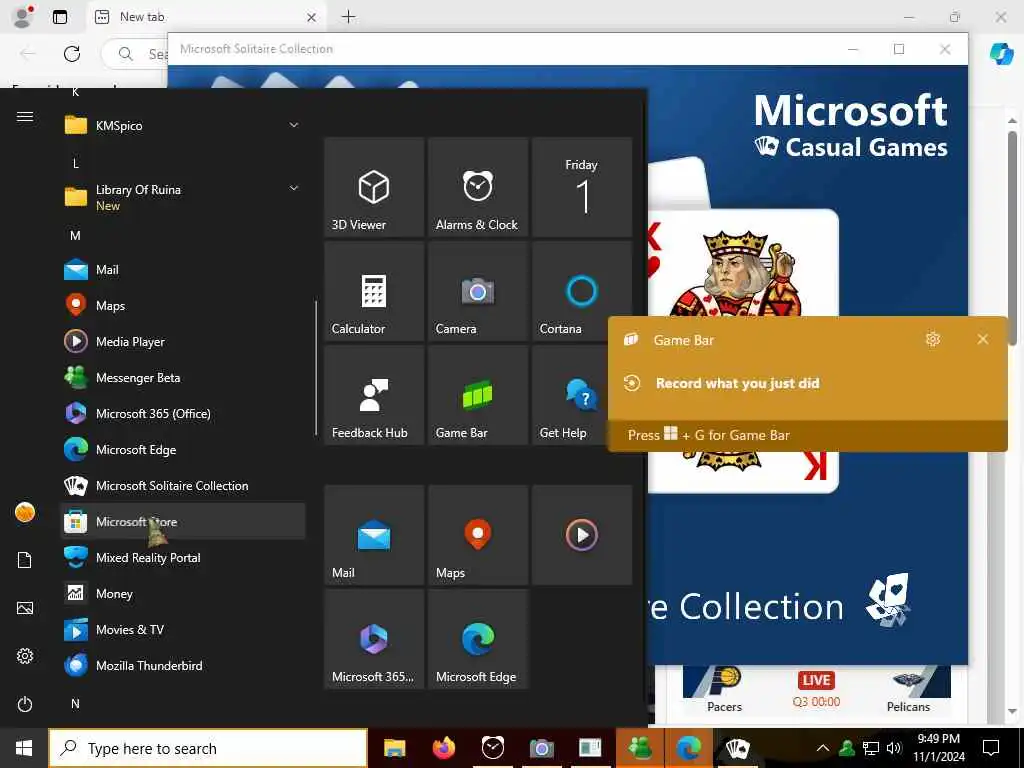
Task: Open the Microsoft 365 tile
Action: coord(374,639)
